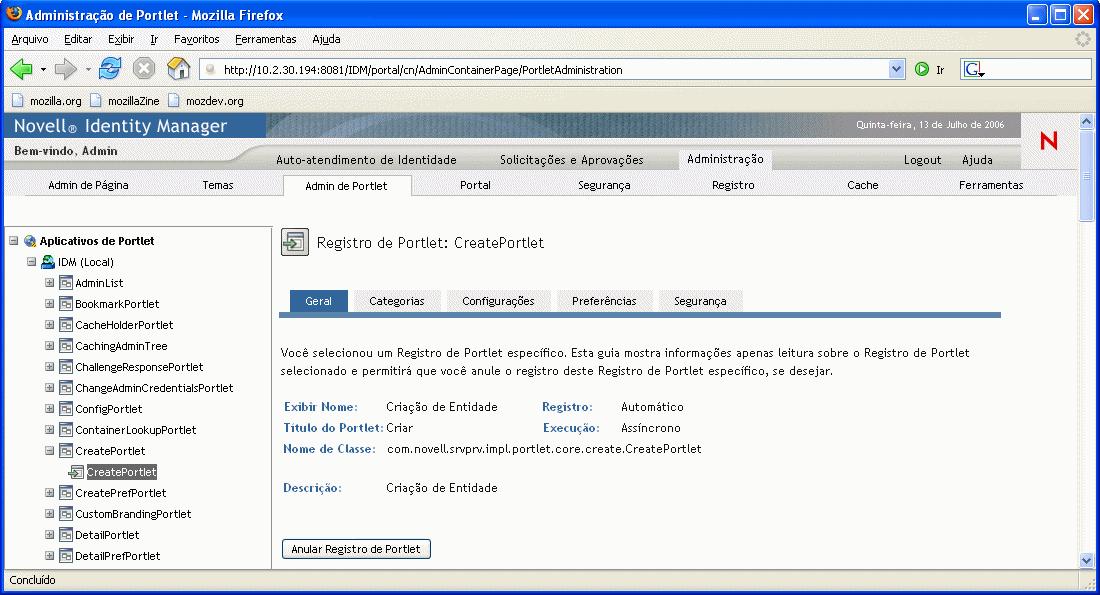This screenshot has height=595, width=1100.
Task: Reload the page with the refresh icon
Action: 110,69
